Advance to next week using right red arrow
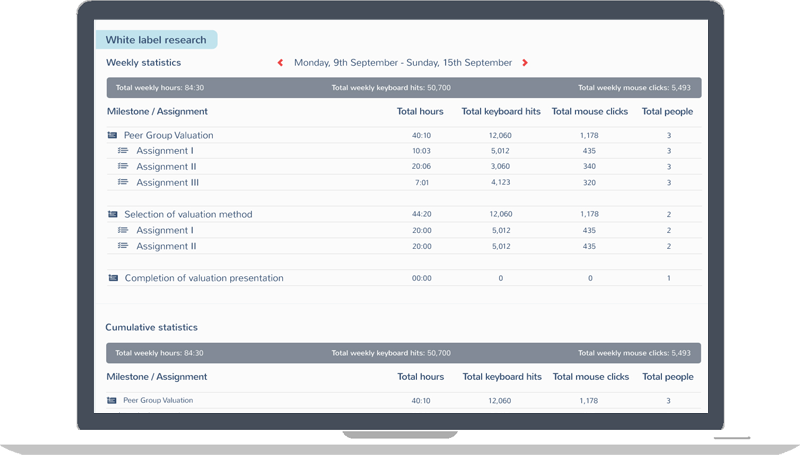This screenshot has width=800, height=455. [525, 63]
